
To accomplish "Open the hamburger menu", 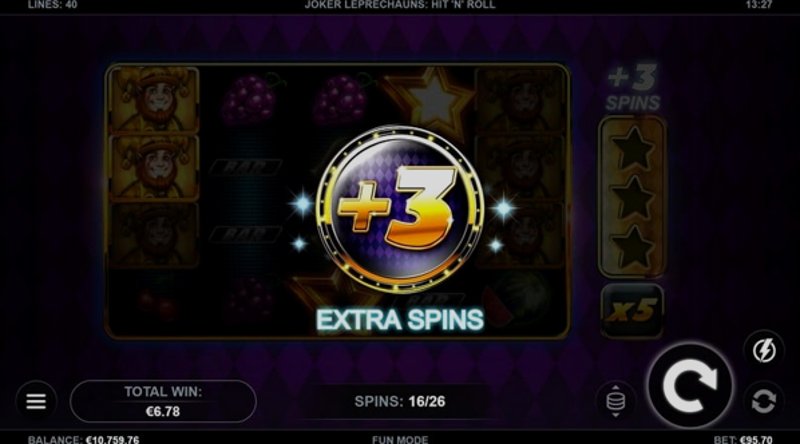I will 36,401.
